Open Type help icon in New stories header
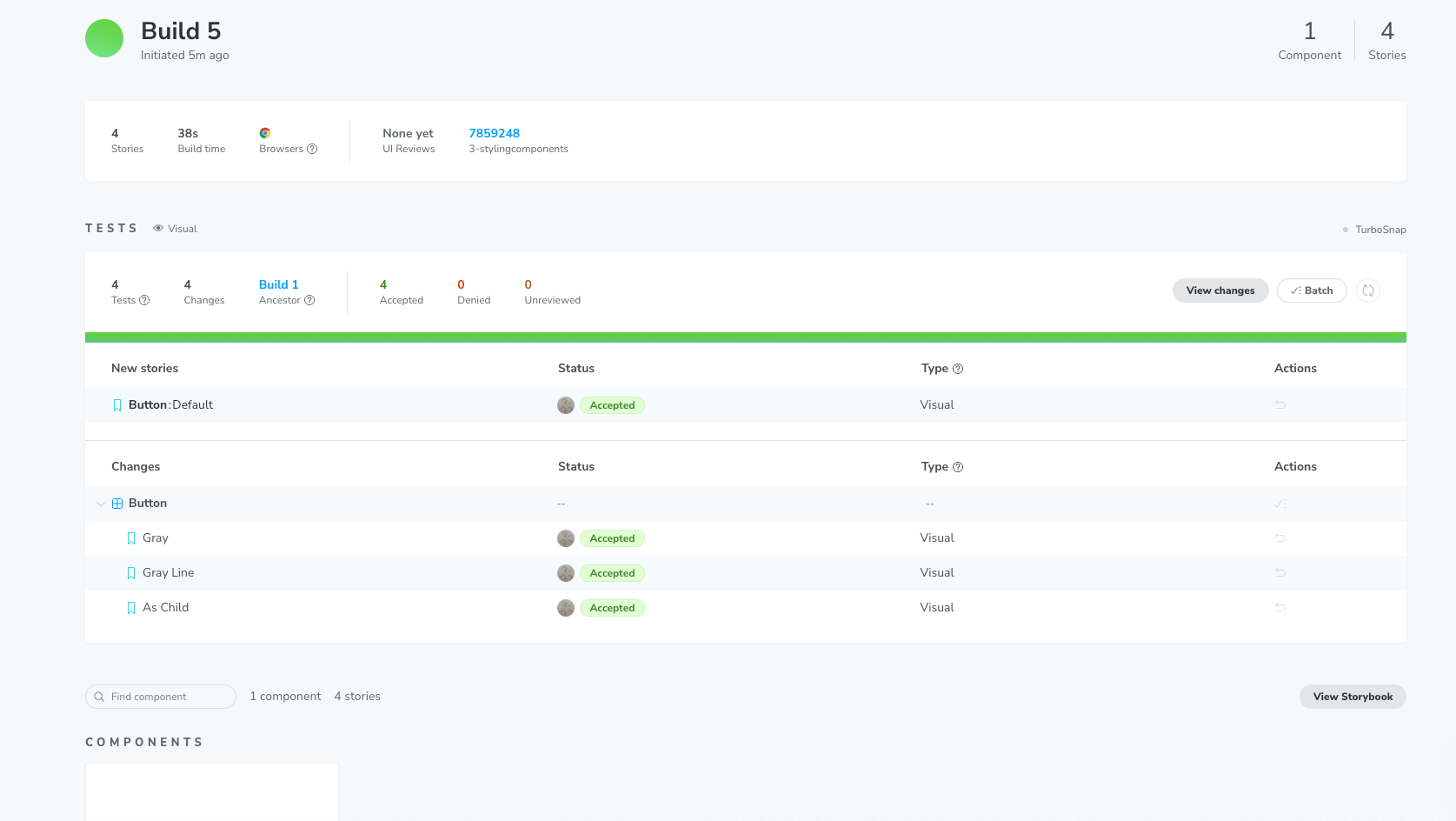The height and width of the screenshot is (821, 1456). (958, 369)
